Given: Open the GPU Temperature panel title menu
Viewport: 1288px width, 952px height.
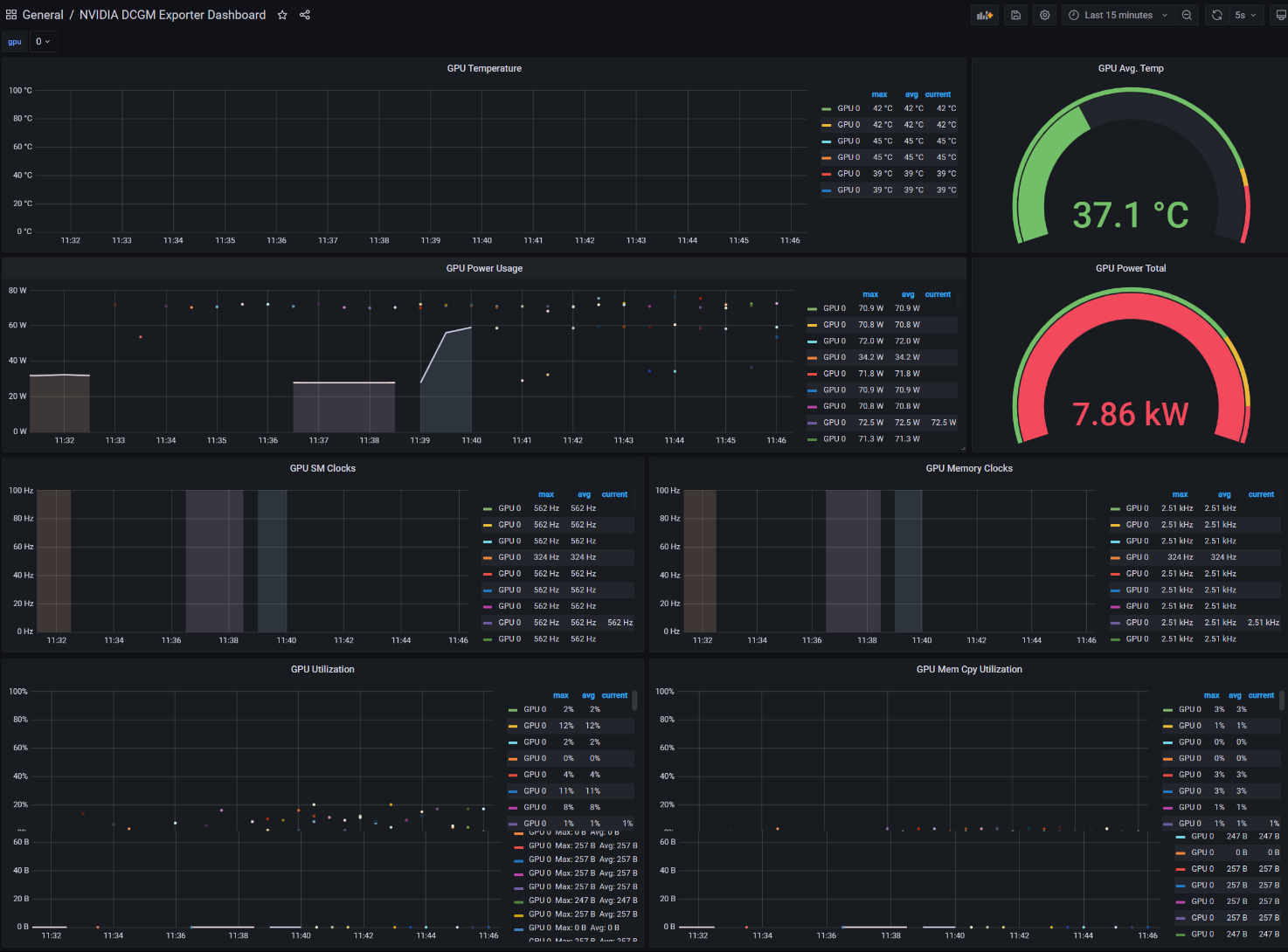Looking at the screenshot, I should pos(484,68).
